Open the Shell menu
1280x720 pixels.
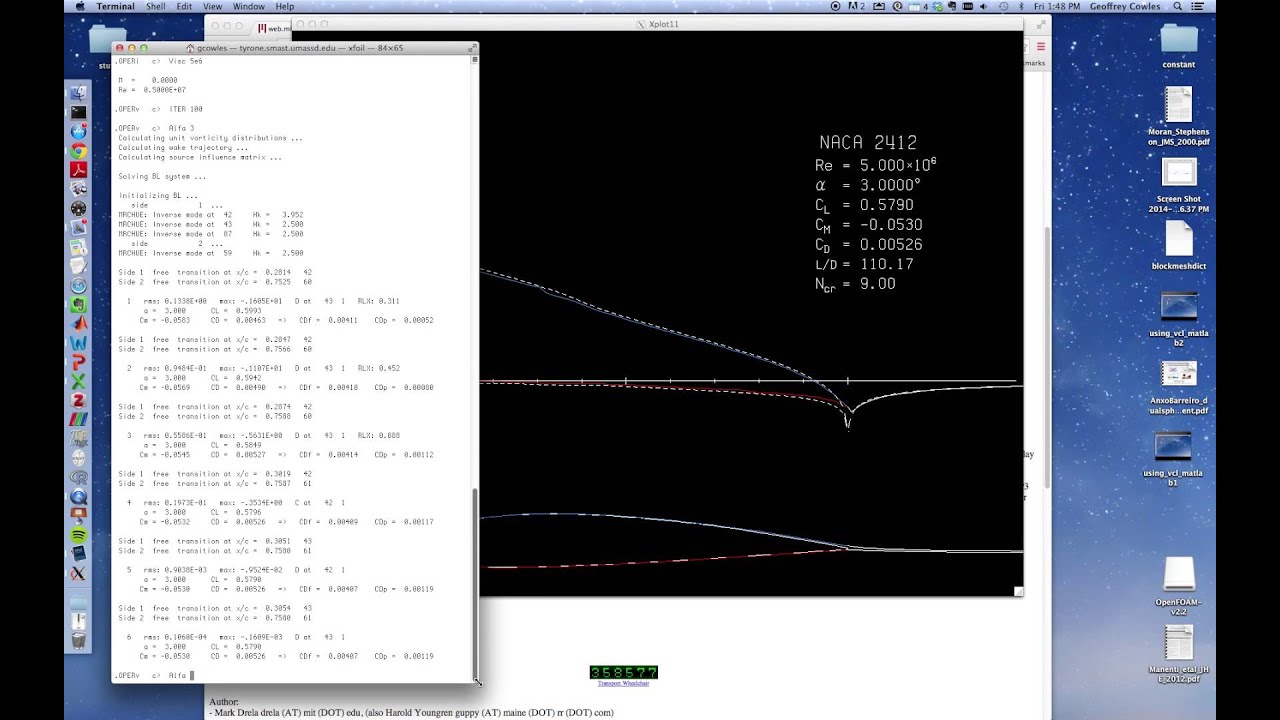156,6
